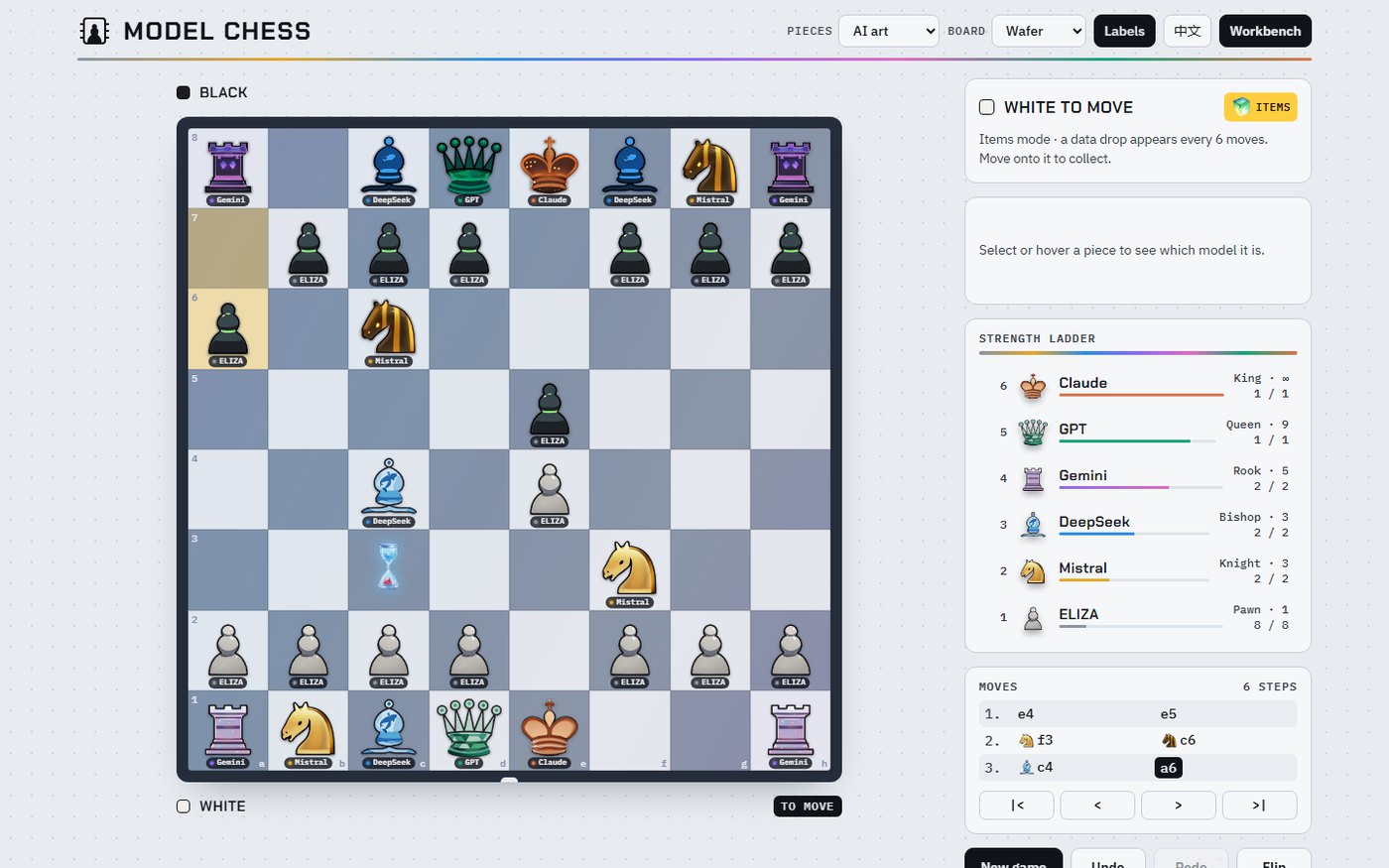The height and width of the screenshot is (868, 1389).
Task: Select the white ELIZA pawn on e4
Action: click(550, 489)
